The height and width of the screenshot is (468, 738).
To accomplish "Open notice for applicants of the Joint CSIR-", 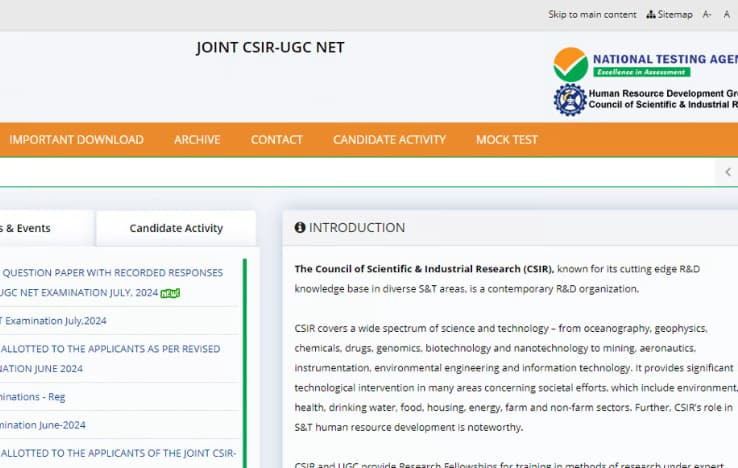I will 118,453.
